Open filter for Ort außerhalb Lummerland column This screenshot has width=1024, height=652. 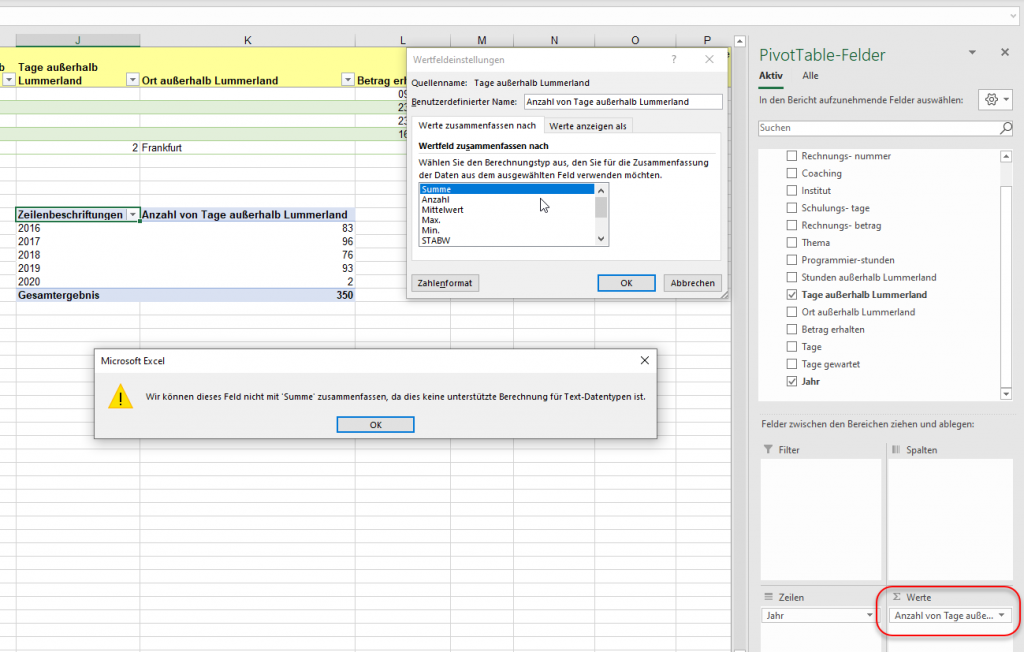pyautogui.click(x=347, y=80)
